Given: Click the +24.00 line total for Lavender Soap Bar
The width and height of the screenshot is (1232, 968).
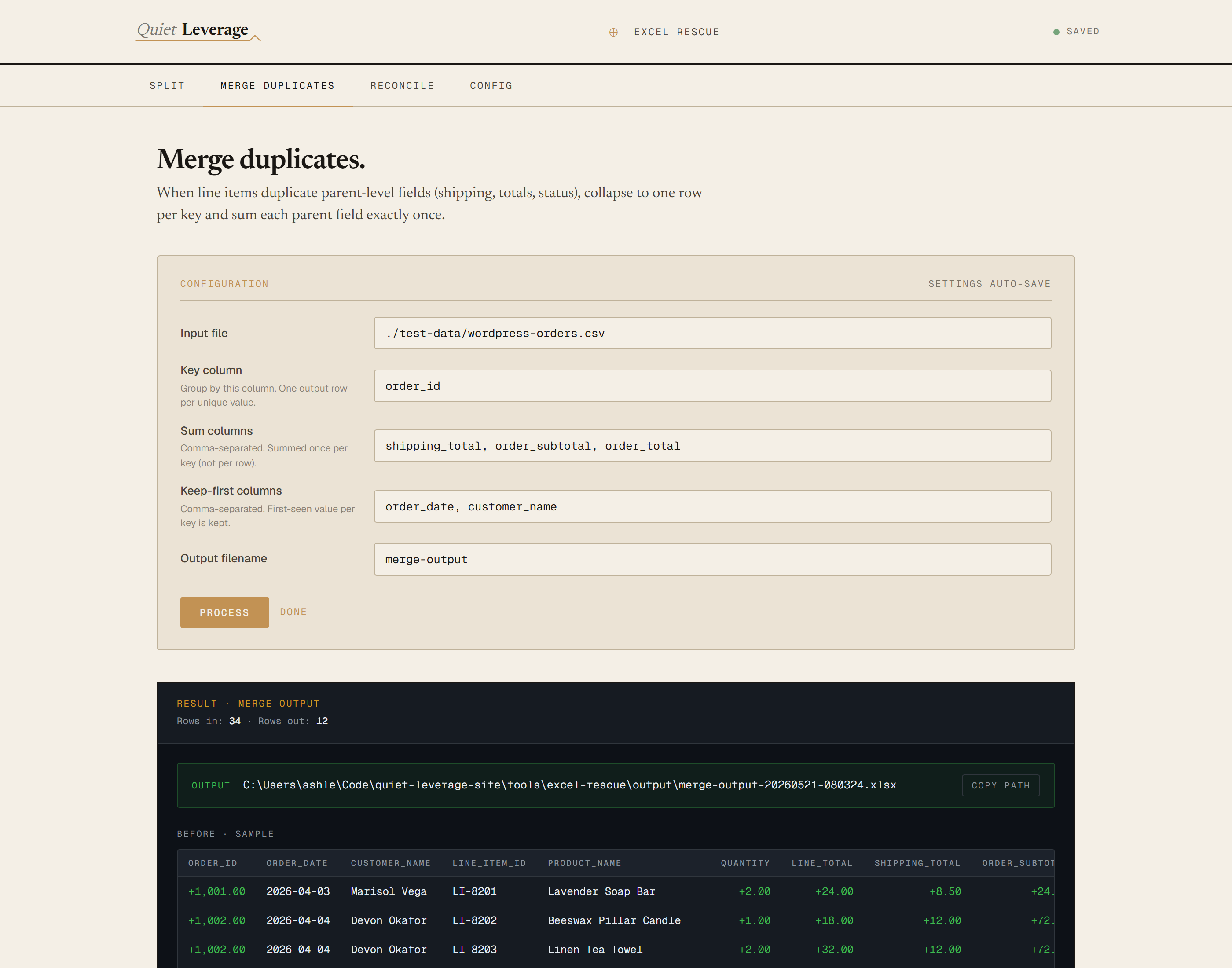Looking at the screenshot, I should click(x=834, y=891).
